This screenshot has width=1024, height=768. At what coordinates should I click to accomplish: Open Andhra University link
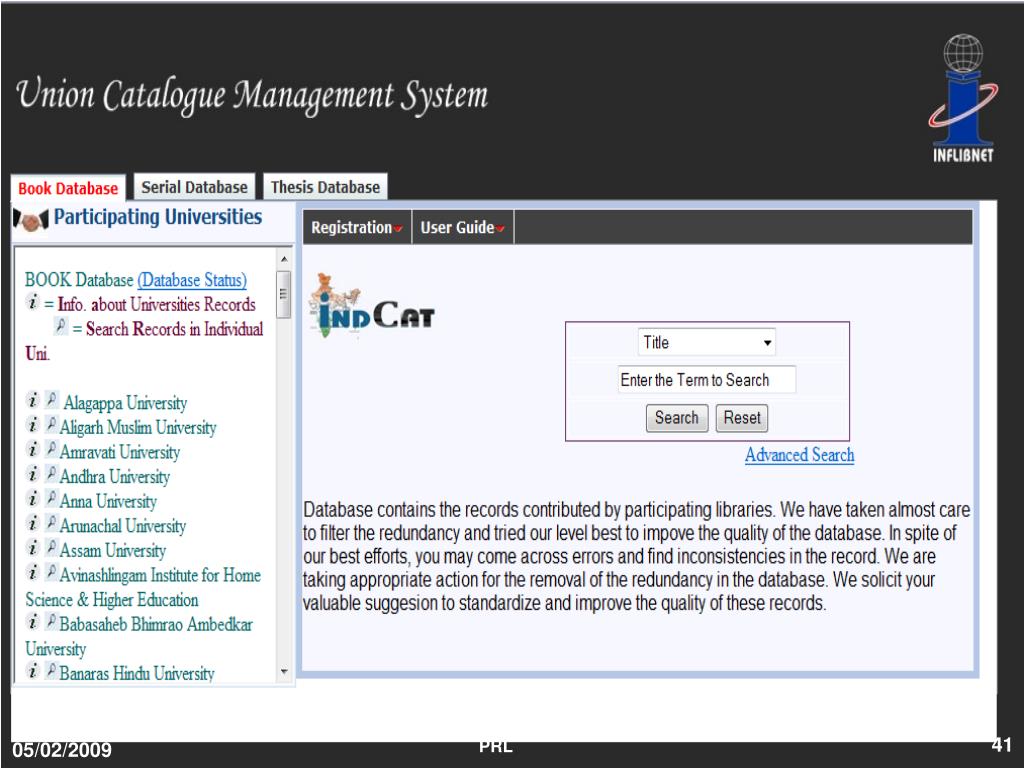[x=114, y=477]
